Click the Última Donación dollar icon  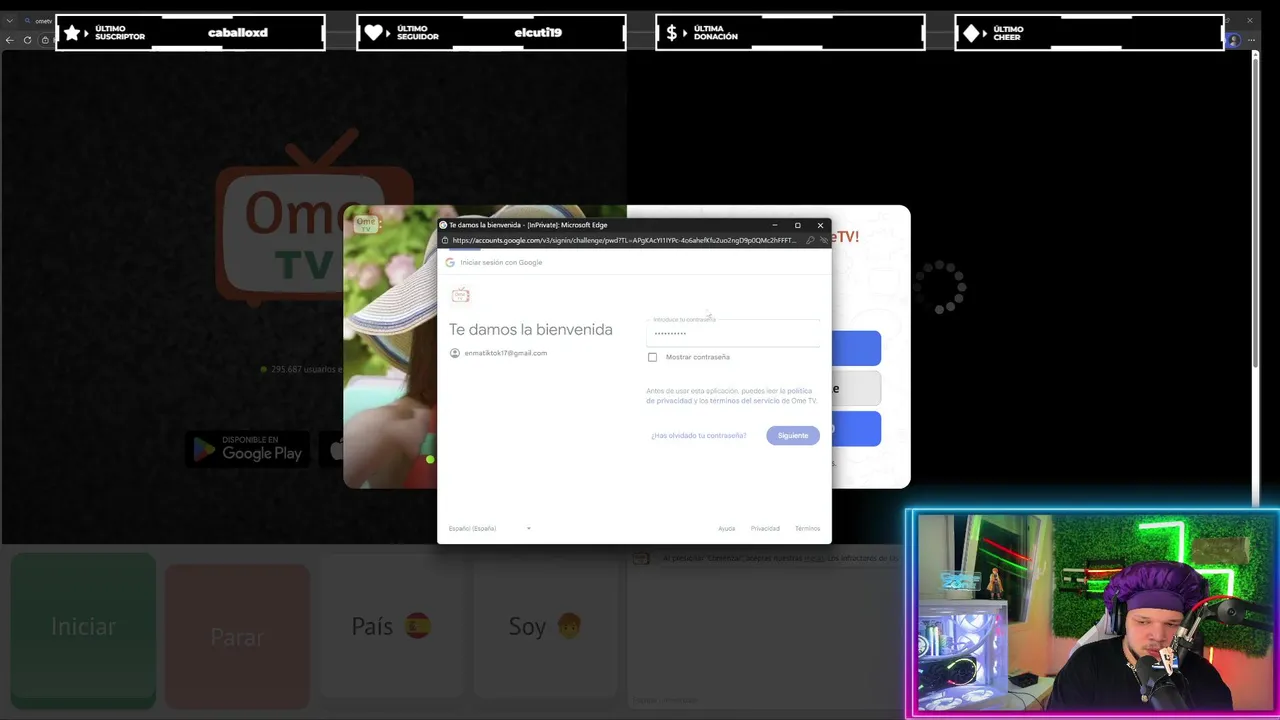(x=673, y=33)
